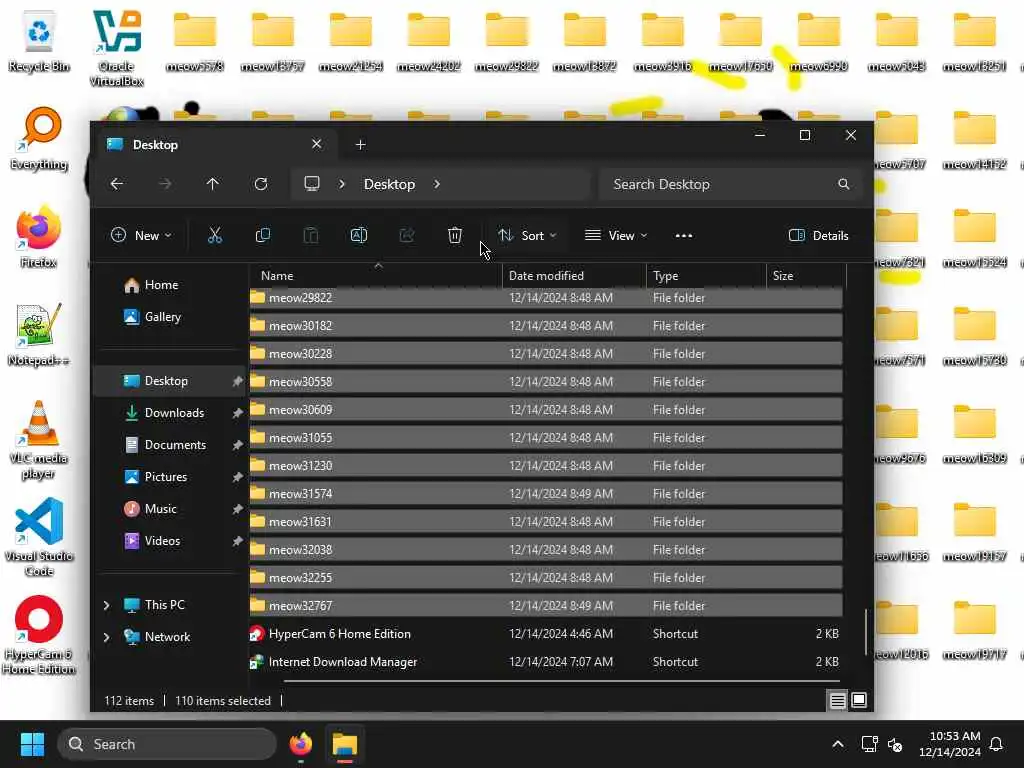Click the PC monitor icon in address bar

(x=312, y=184)
